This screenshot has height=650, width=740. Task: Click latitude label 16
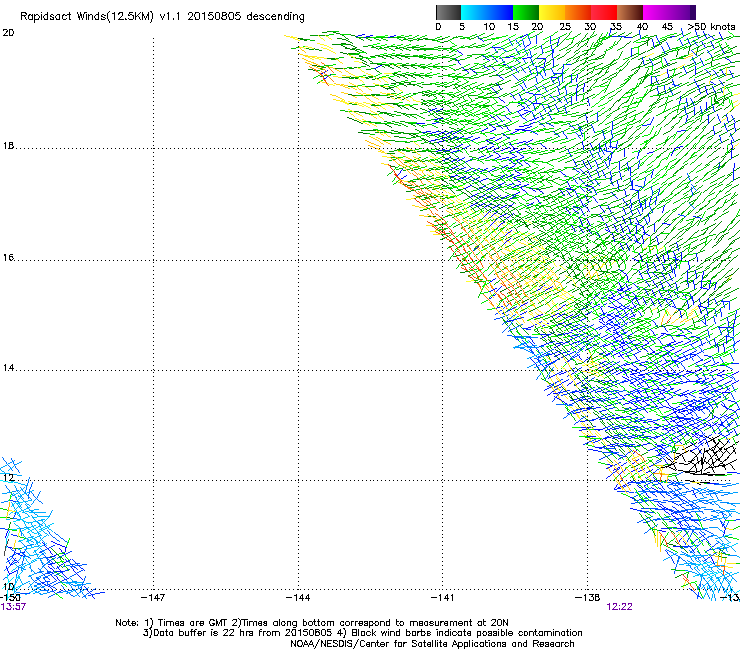point(8,258)
